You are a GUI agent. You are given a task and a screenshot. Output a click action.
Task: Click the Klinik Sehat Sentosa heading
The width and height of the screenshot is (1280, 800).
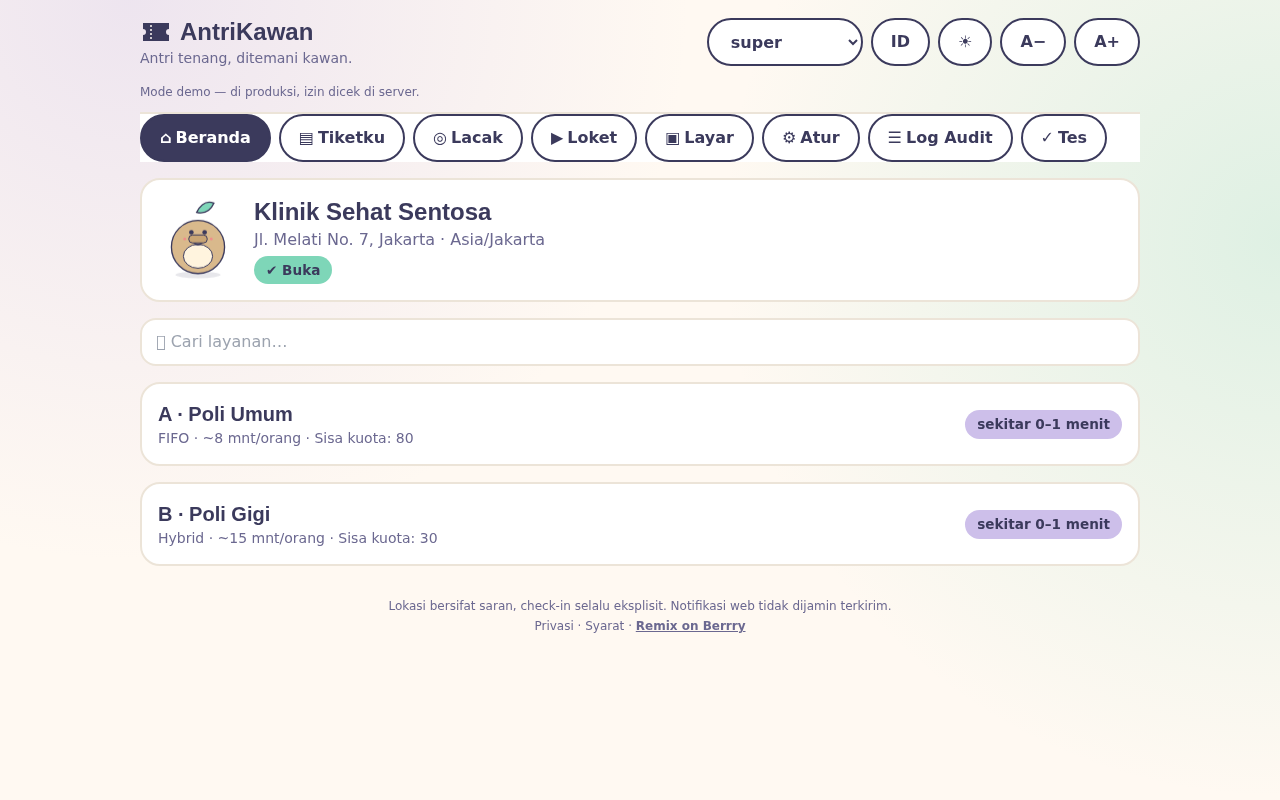[x=372, y=212]
